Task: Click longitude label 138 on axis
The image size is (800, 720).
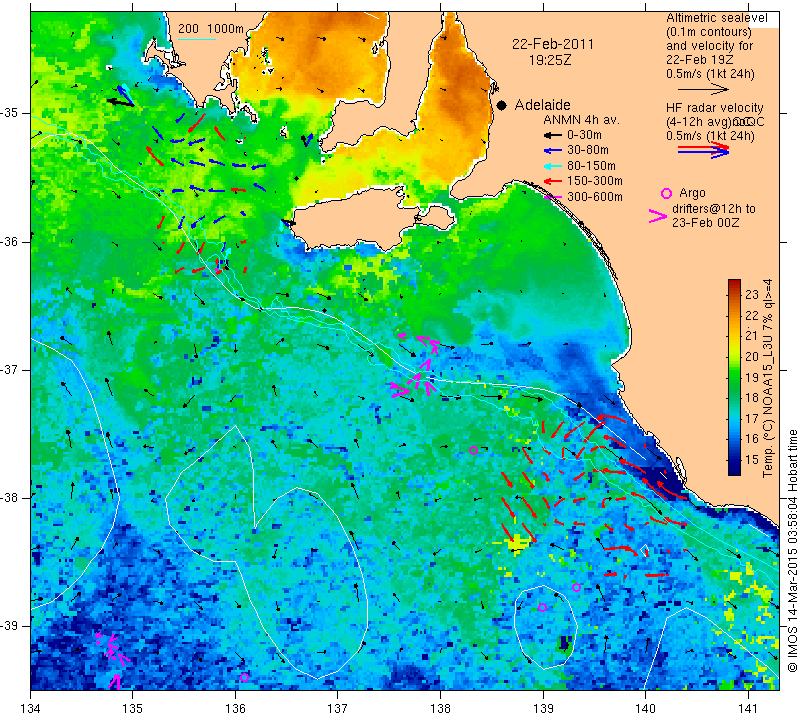Action: point(440,709)
